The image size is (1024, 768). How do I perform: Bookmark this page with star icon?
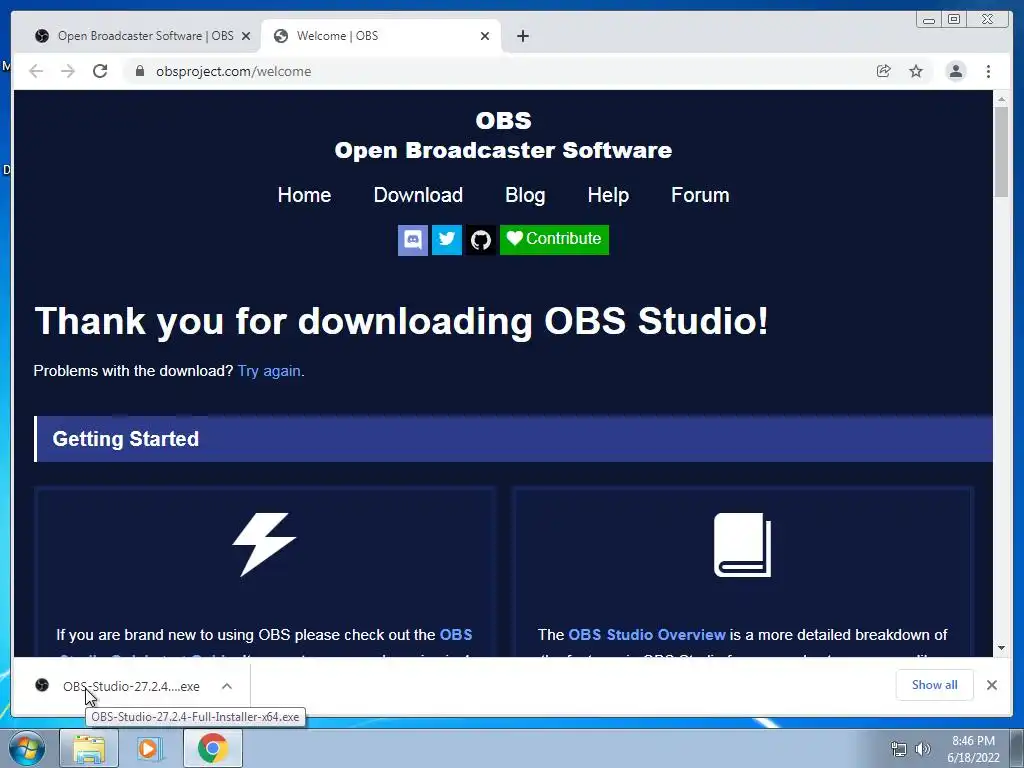click(916, 71)
